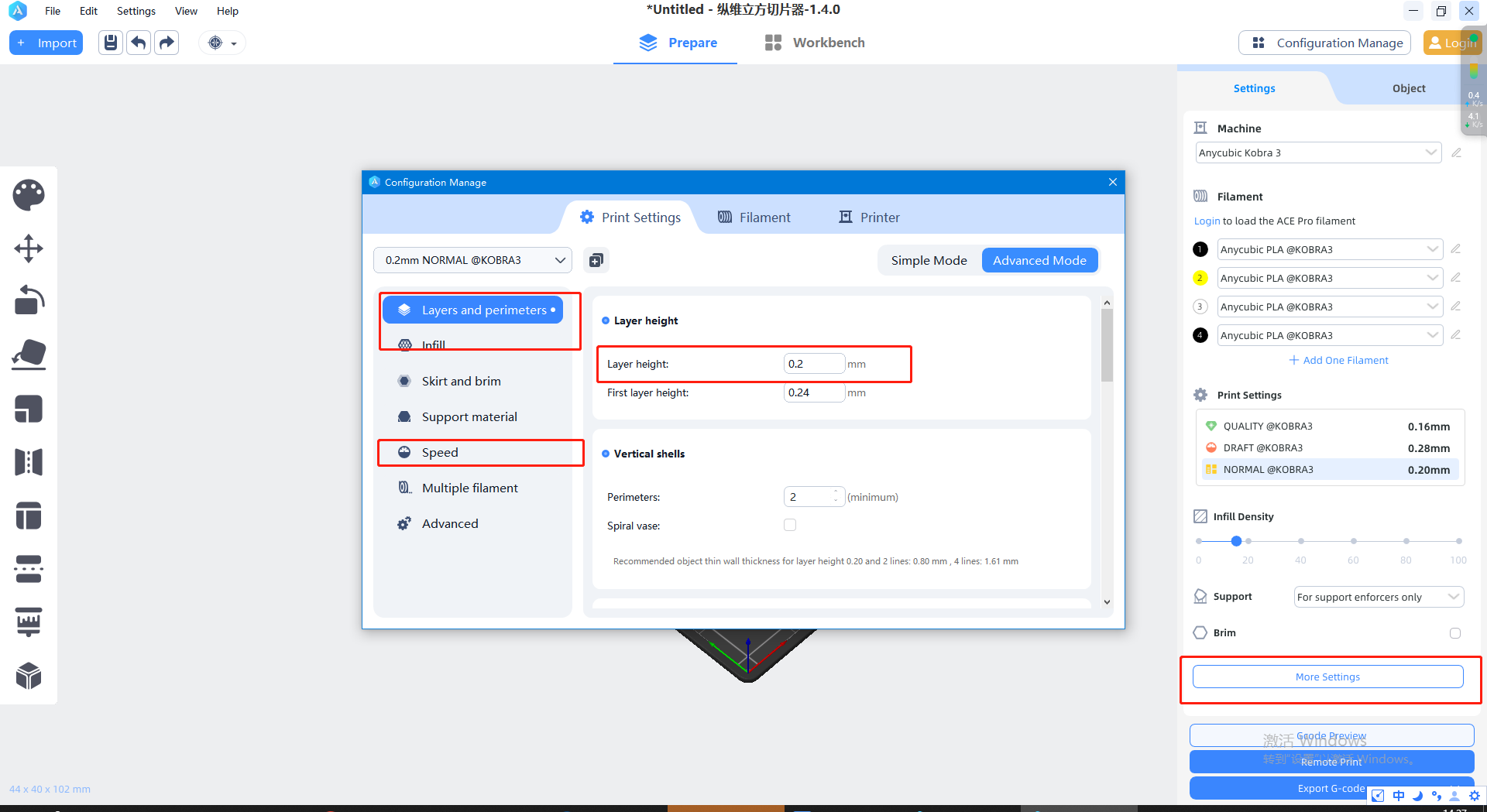
Task: Open the Edit menu
Action: click(88, 11)
